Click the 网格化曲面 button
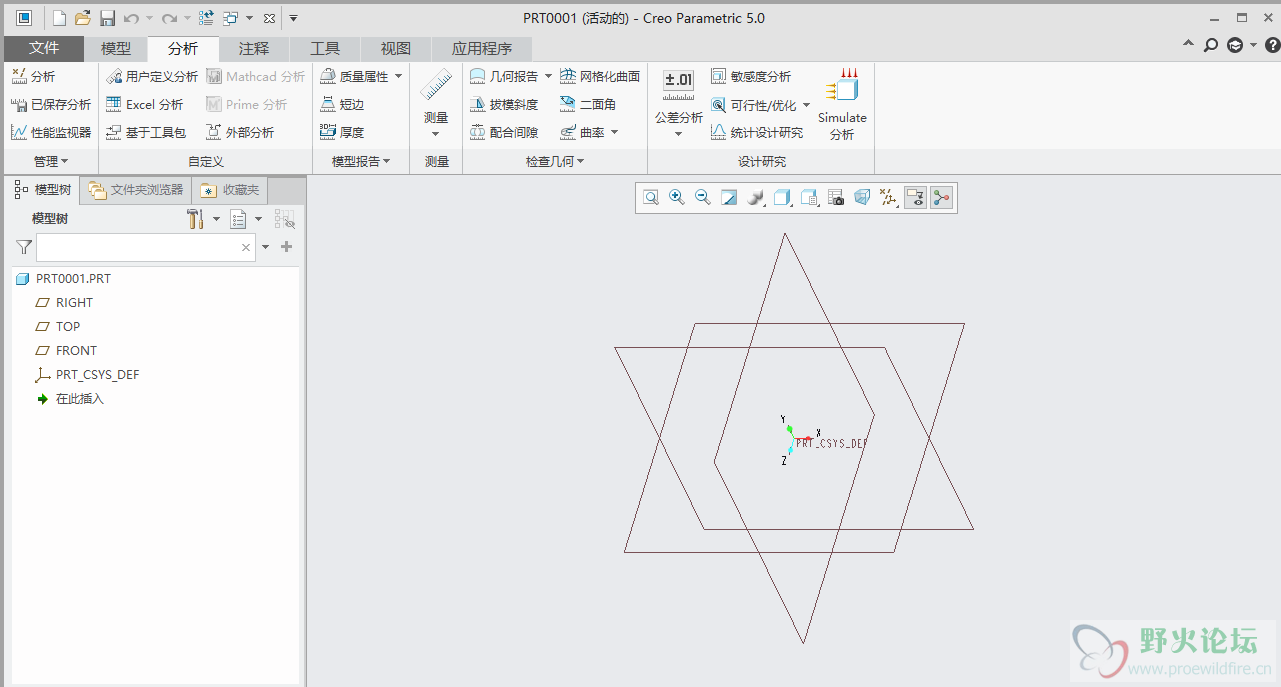 pos(600,76)
